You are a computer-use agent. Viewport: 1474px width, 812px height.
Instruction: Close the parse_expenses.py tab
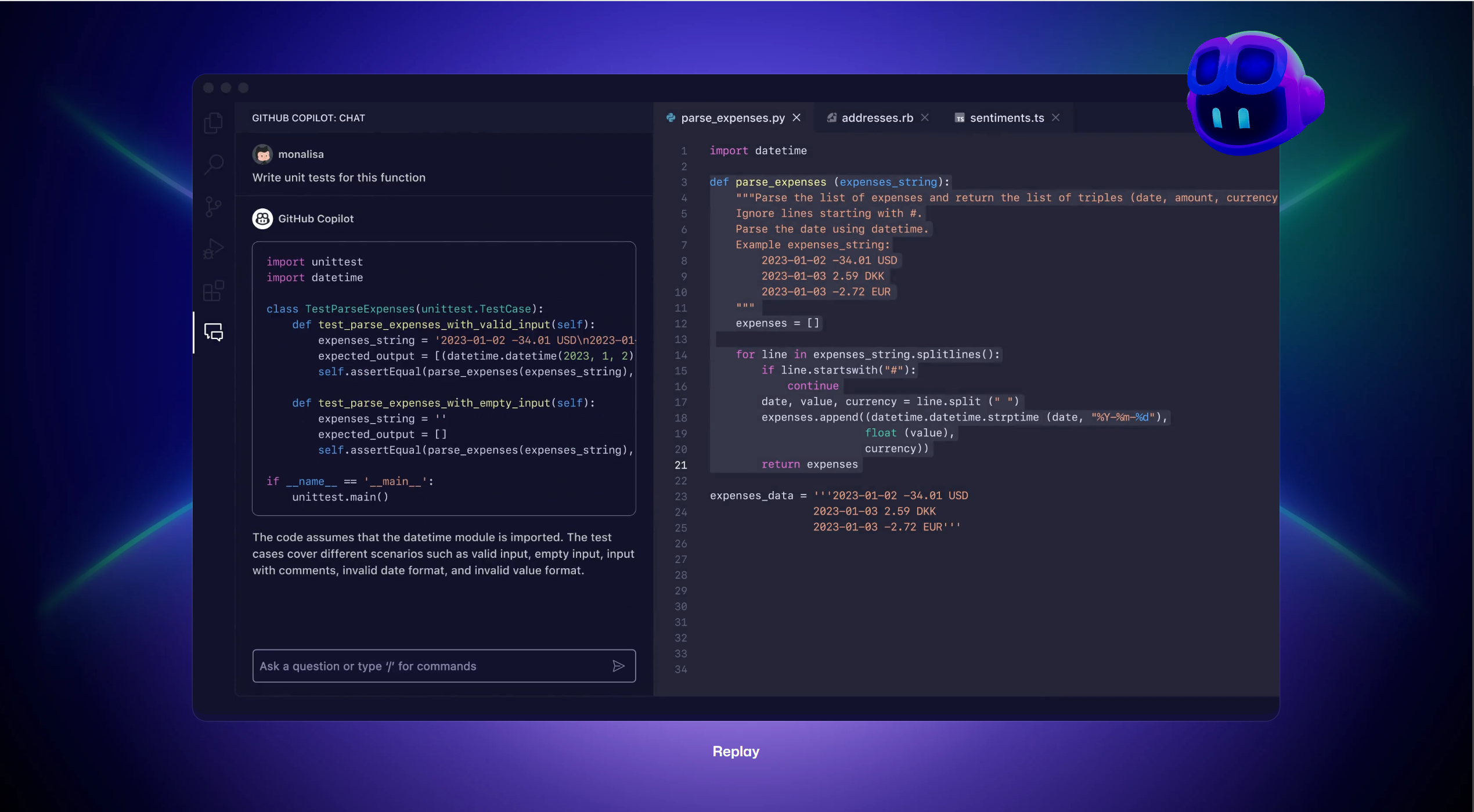tap(797, 118)
